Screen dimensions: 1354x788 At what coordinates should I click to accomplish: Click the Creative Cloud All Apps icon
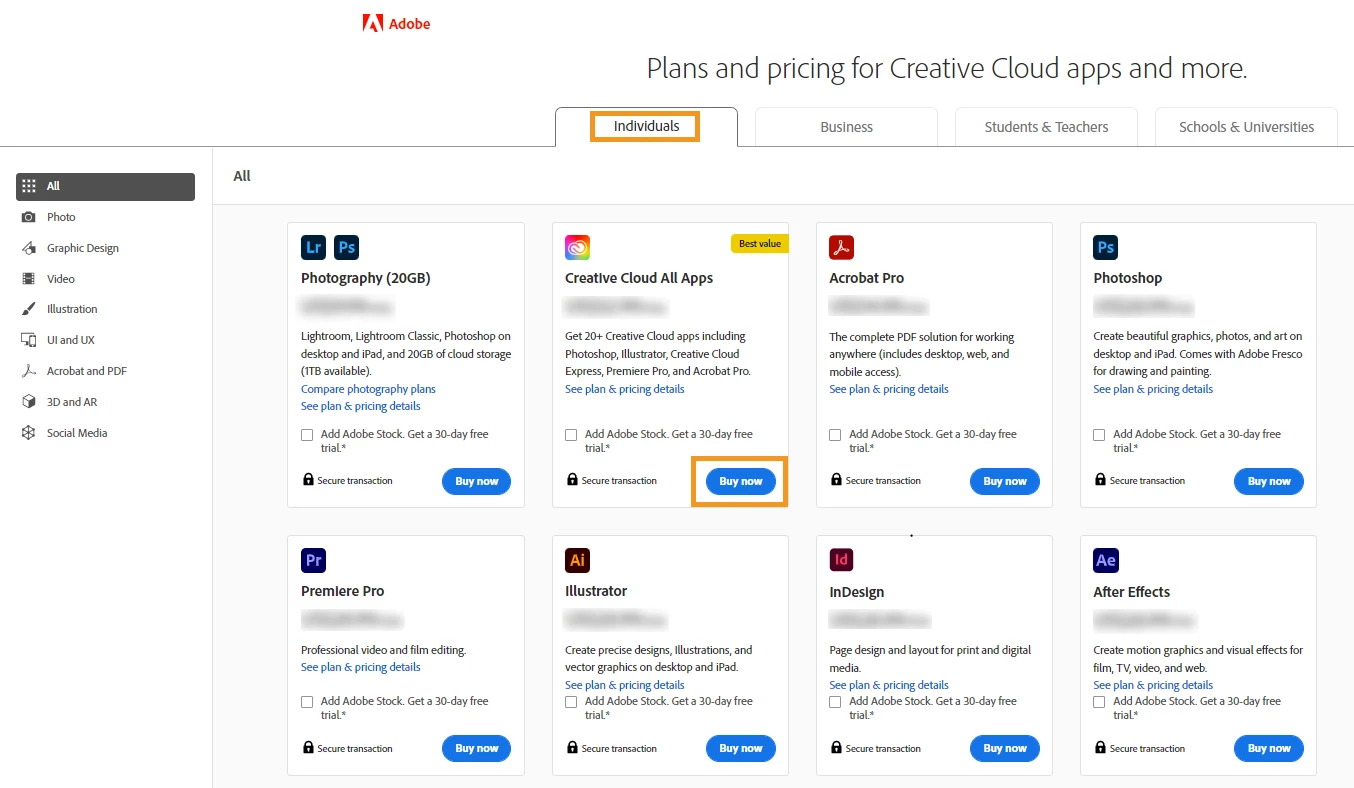[x=578, y=247]
